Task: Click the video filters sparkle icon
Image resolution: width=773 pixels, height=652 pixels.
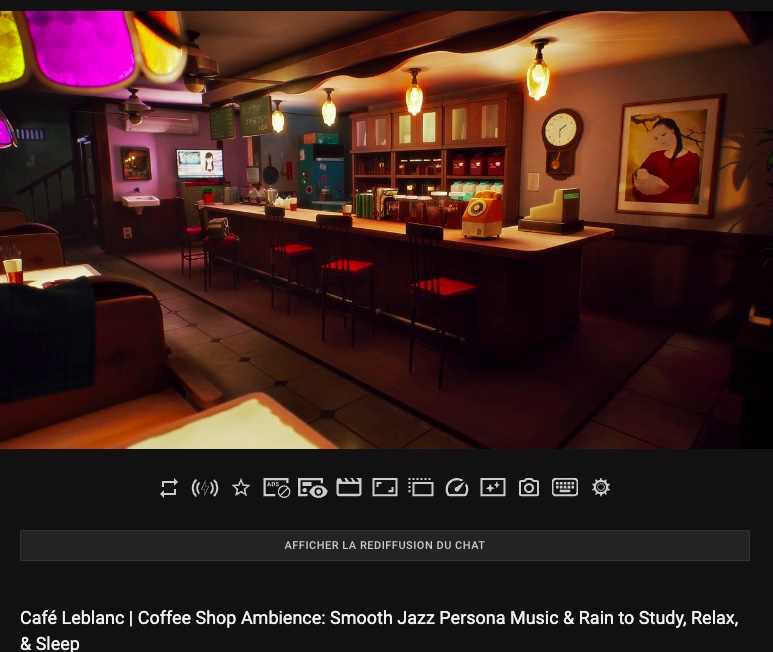Action: (x=492, y=487)
